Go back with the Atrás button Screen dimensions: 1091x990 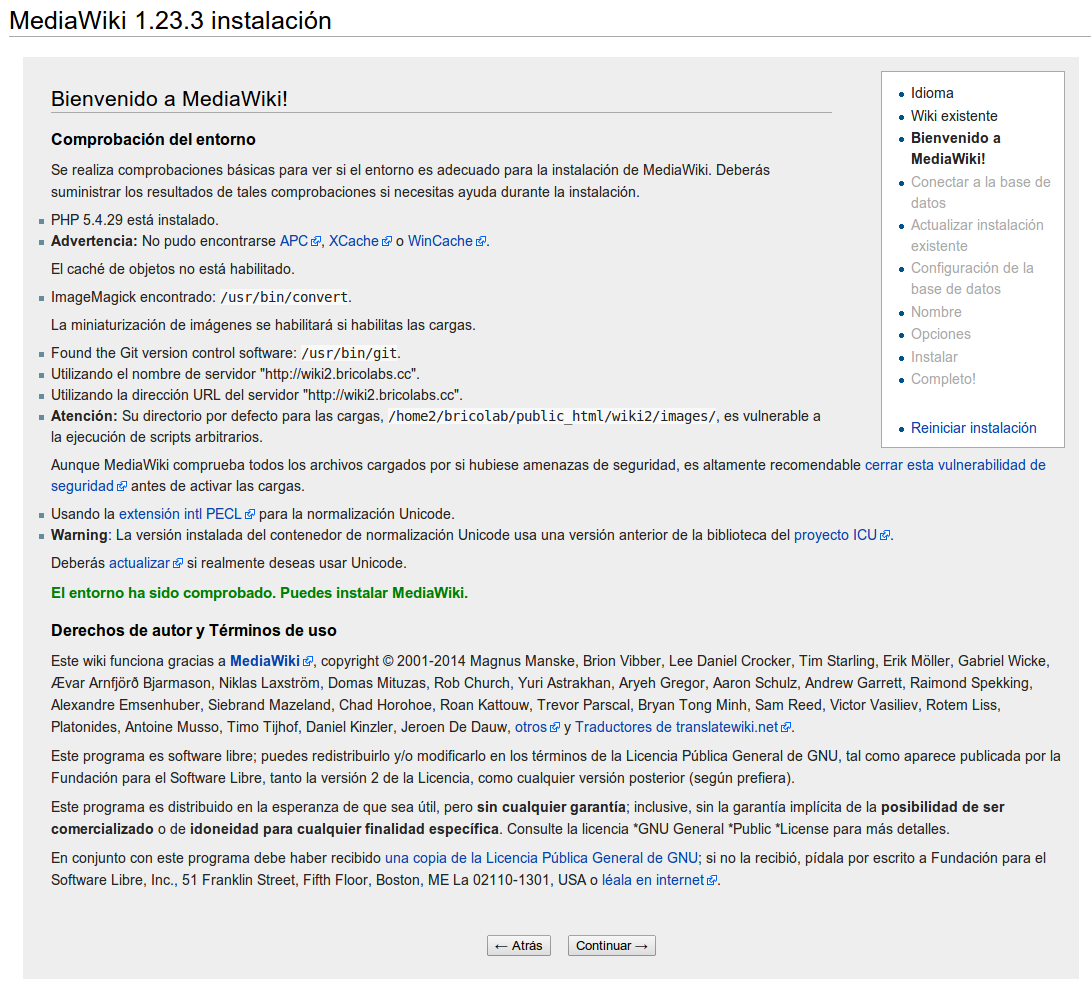point(518,945)
